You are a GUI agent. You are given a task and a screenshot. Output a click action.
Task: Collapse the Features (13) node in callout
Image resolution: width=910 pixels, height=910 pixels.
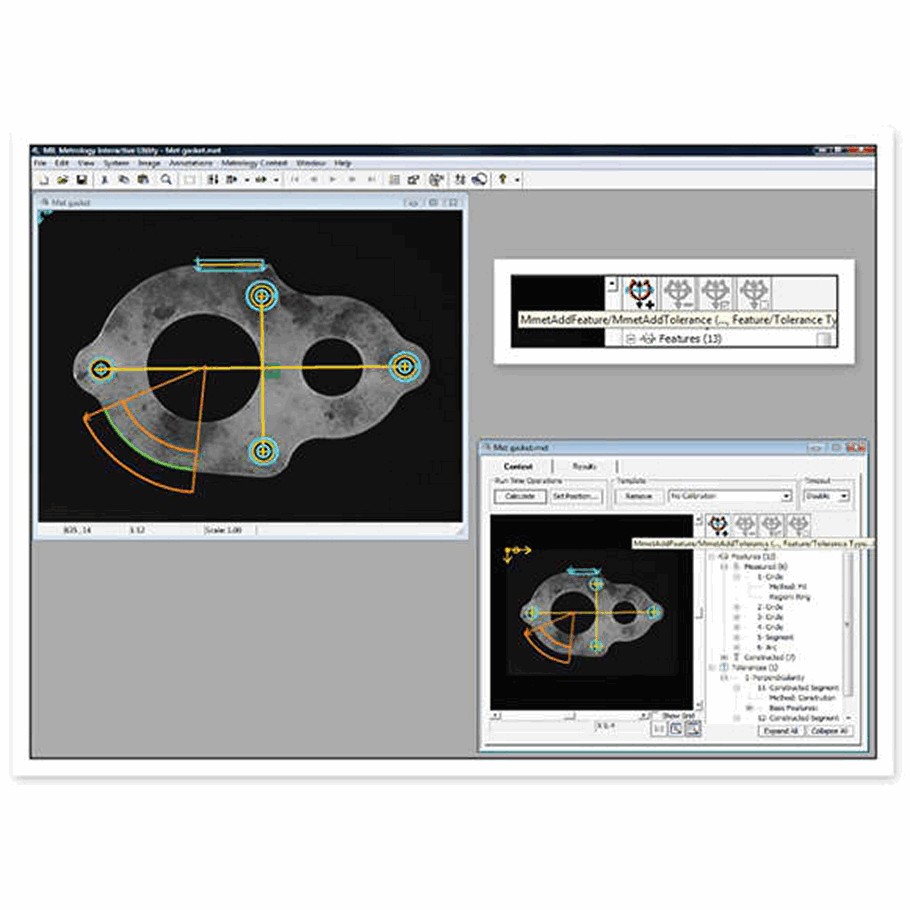coord(631,339)
